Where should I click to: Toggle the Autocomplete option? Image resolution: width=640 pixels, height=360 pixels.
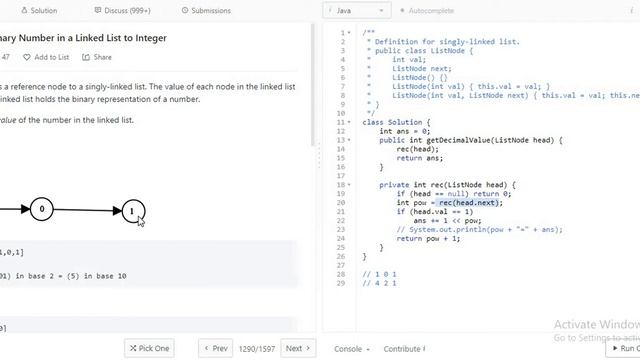click(427, 11)
